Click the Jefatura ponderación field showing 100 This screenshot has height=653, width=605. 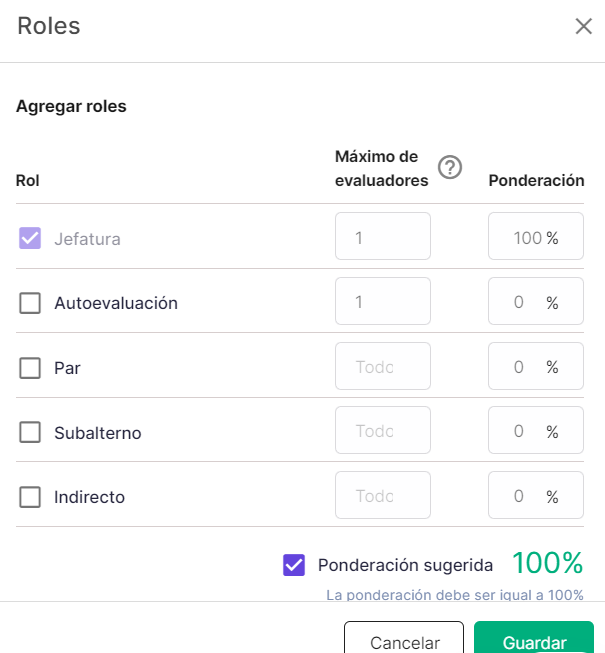pos(536,236)
